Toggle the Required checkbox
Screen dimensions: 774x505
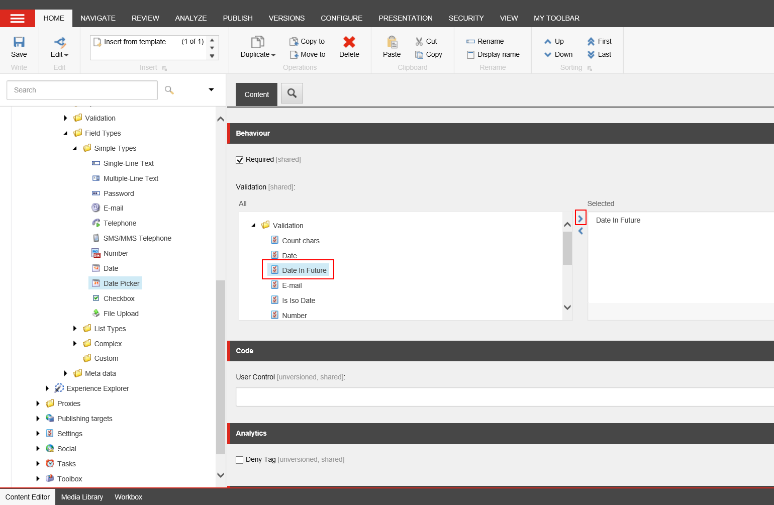pos(240,159)
